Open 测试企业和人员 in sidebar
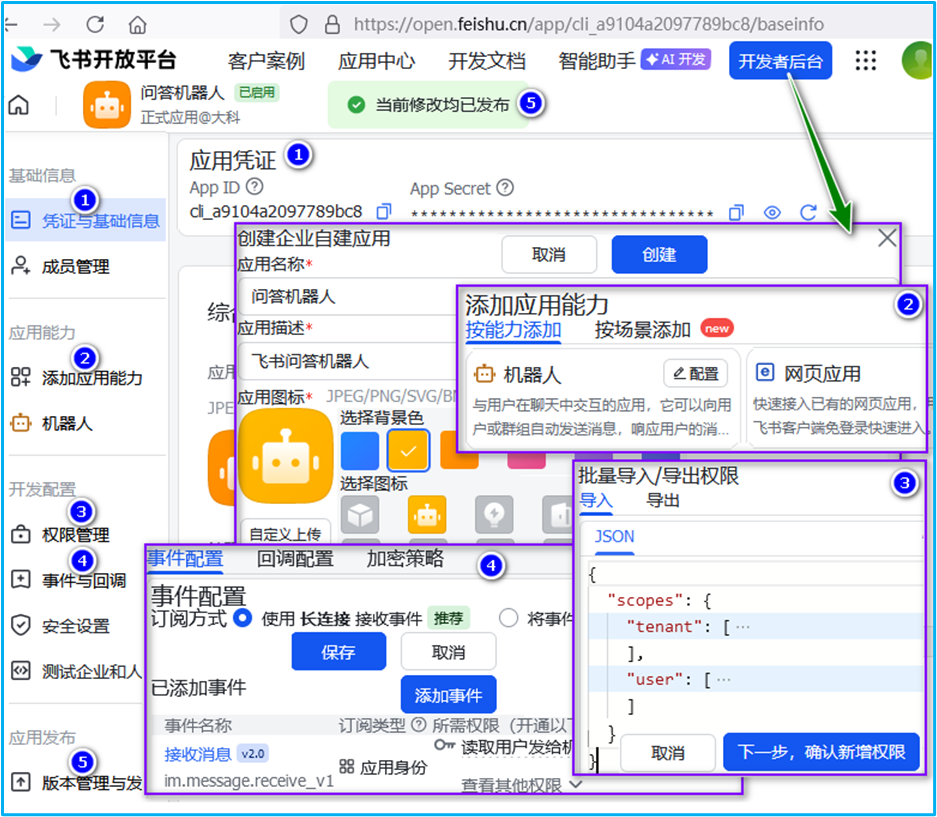937x817 pixels. tap(76, 671)
